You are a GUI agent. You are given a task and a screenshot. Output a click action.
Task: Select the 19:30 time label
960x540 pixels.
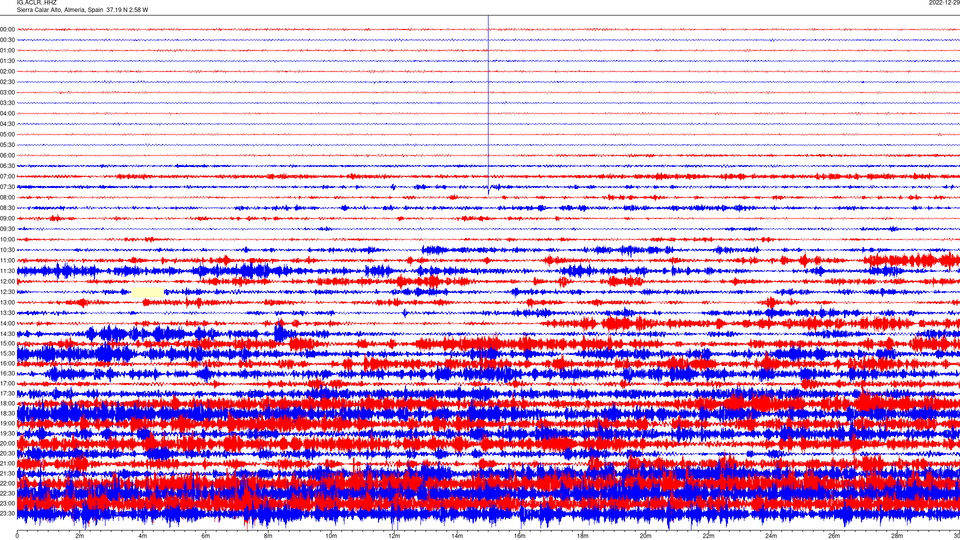pos(8,433)
